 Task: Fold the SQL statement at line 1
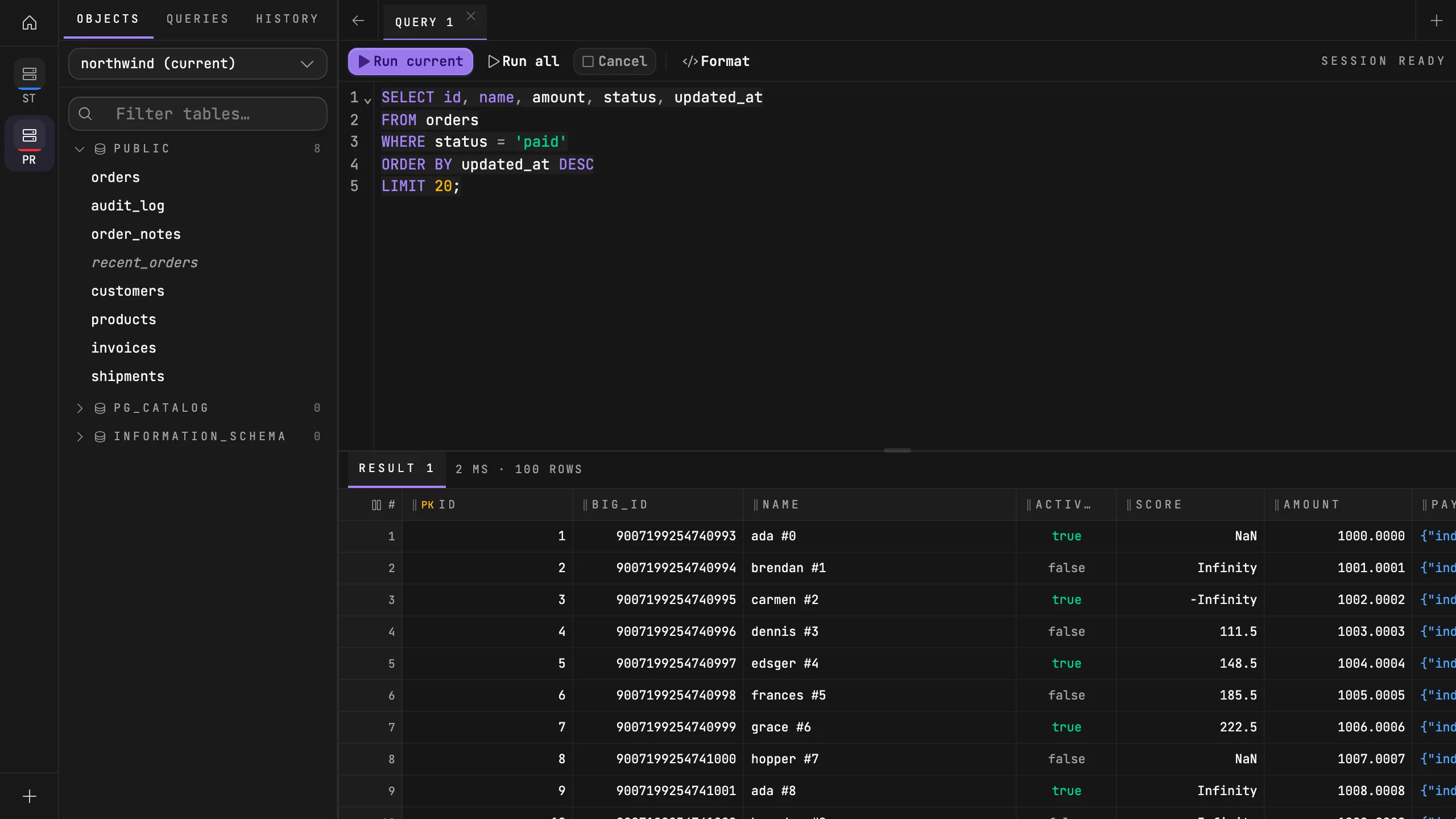[x=368, y=101]
